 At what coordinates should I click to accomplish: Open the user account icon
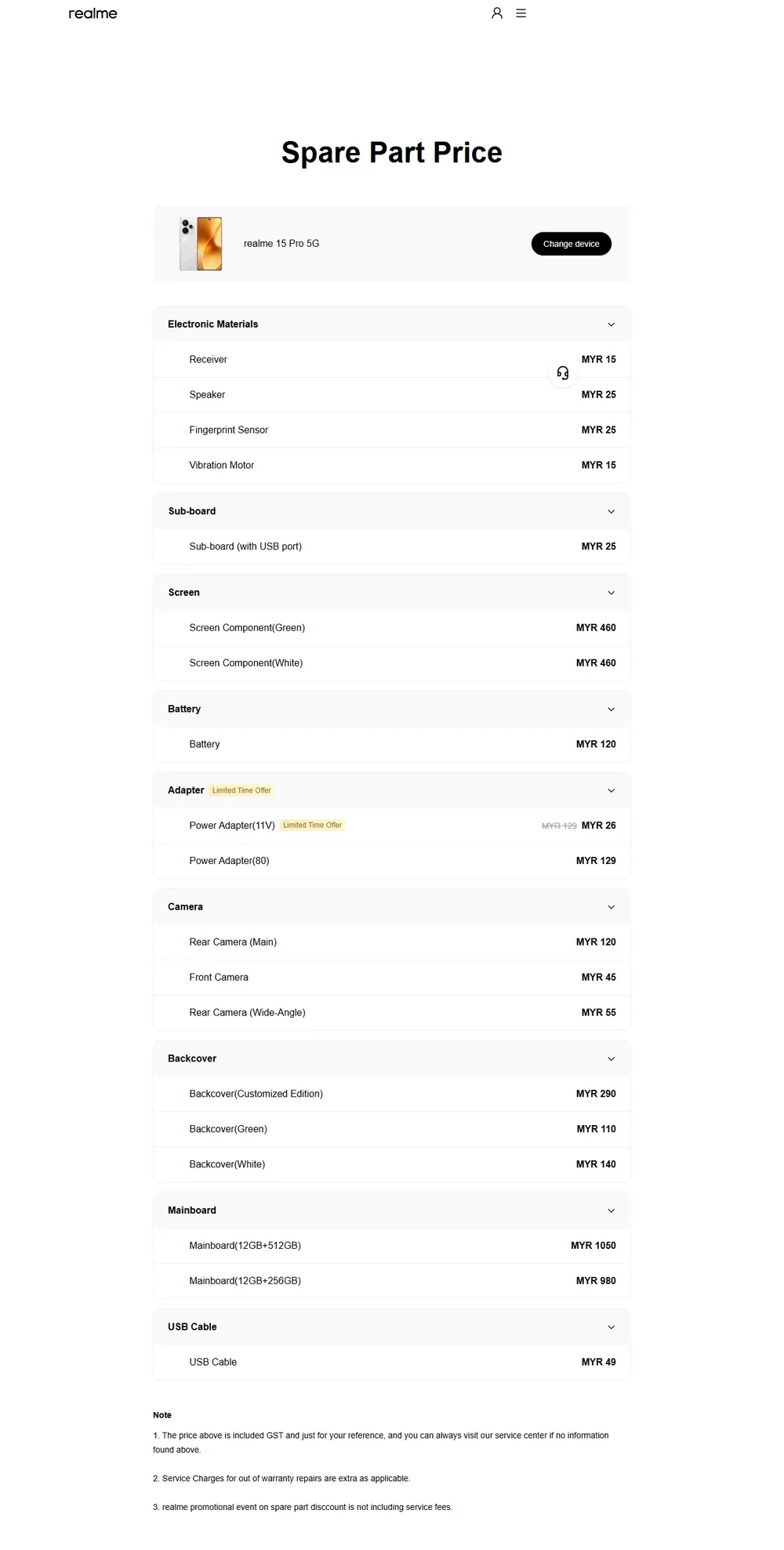pyautogui.click(x=497, y=13)
